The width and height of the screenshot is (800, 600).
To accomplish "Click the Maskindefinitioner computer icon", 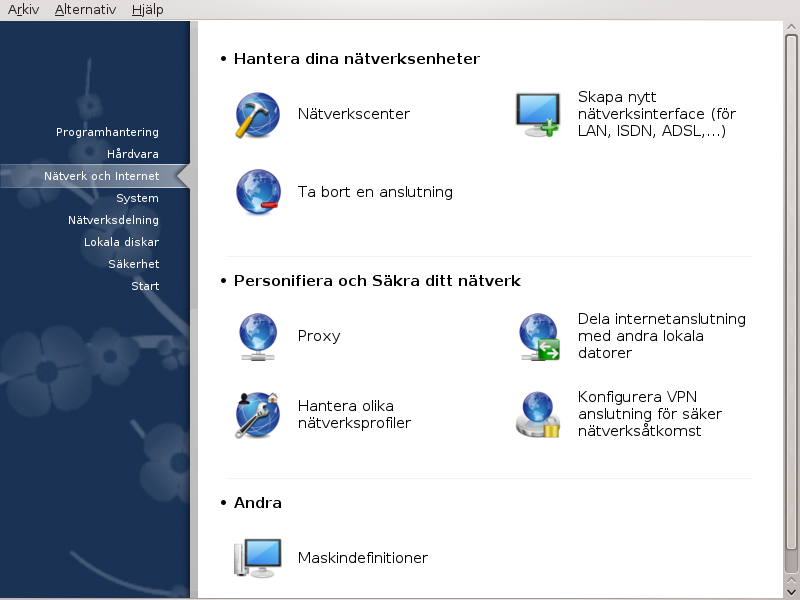I will pyautogui.click(x=258, y=558).
